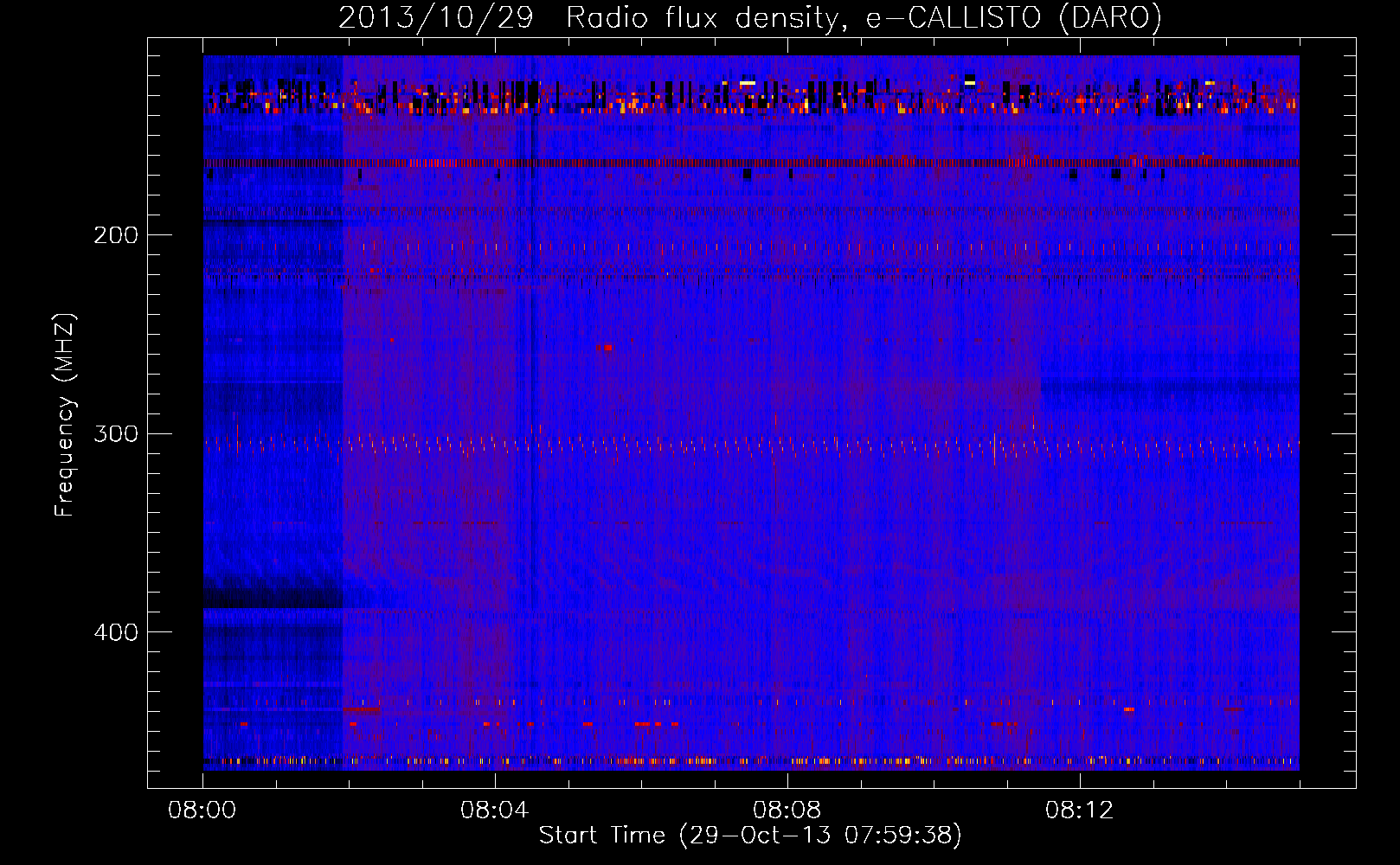Click the plot title '2013/10/29 Radio flux density, e-CALLISTO (DARO)'
1400x865 pixels.
tap(750, 18)
